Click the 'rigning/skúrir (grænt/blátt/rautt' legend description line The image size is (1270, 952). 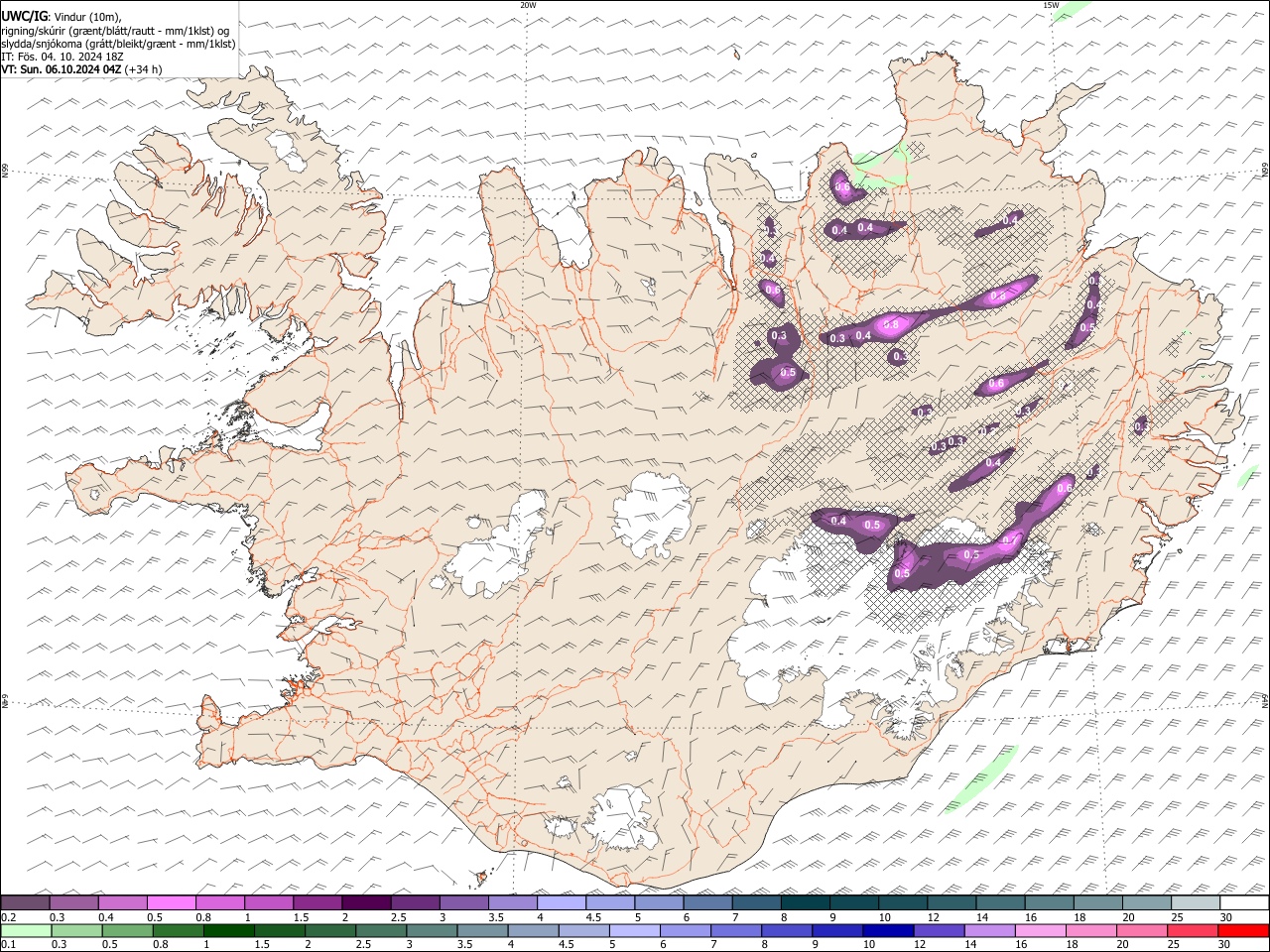pyautogui.click(x=117, y=31)
